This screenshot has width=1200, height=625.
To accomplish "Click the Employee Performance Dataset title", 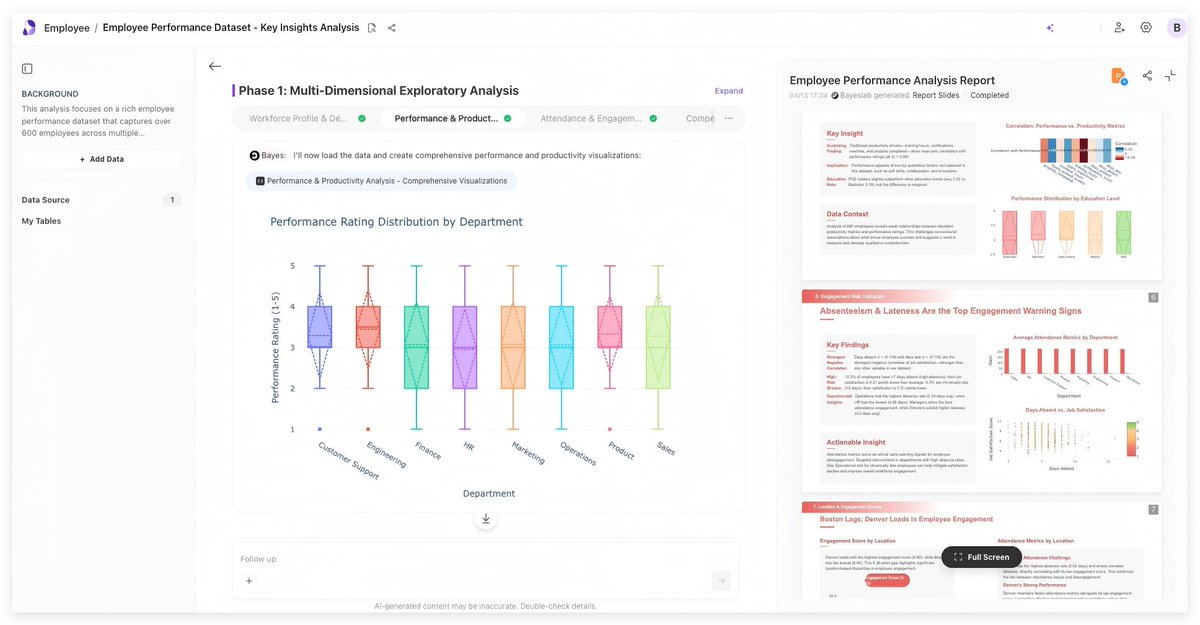I will [231, 28].
